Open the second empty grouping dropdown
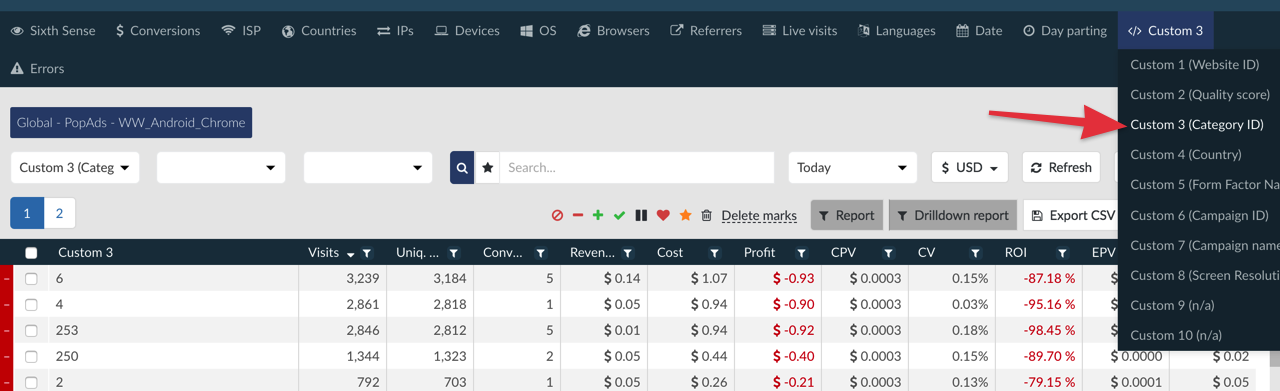The image size is (1280, 391). pos(221,168)
